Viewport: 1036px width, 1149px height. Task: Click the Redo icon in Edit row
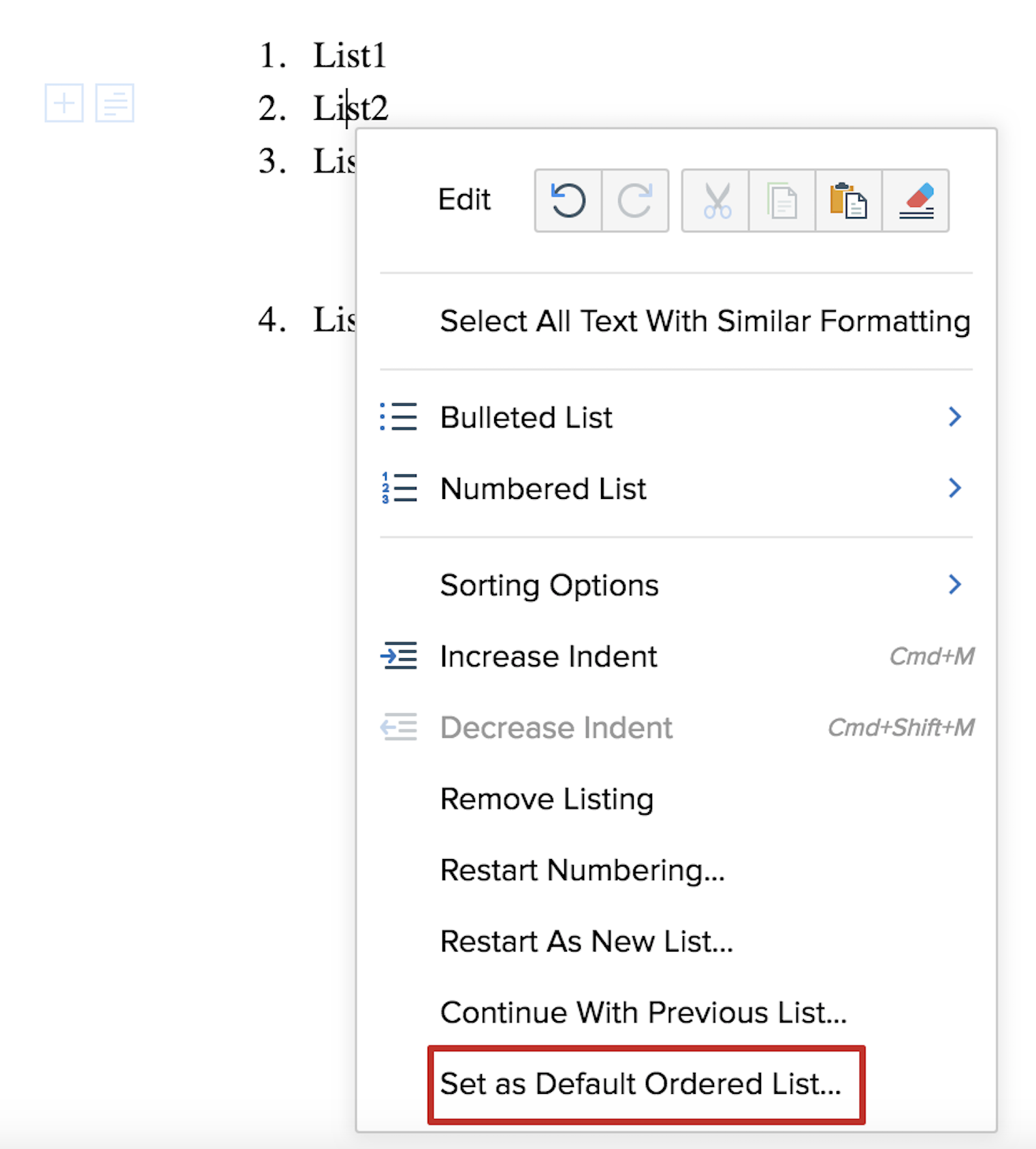point(635,201)
